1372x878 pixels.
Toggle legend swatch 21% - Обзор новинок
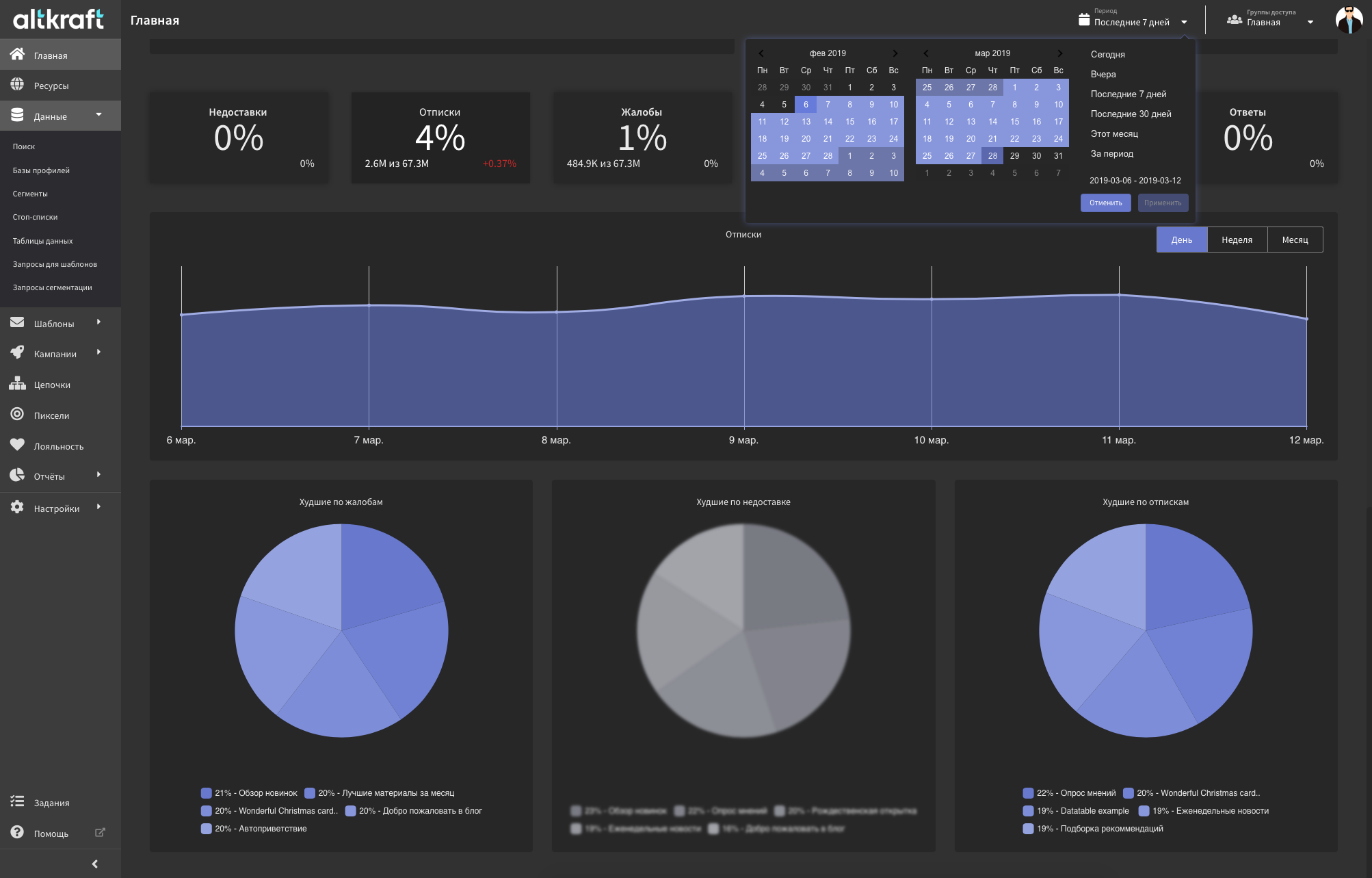tap(206, 793)
